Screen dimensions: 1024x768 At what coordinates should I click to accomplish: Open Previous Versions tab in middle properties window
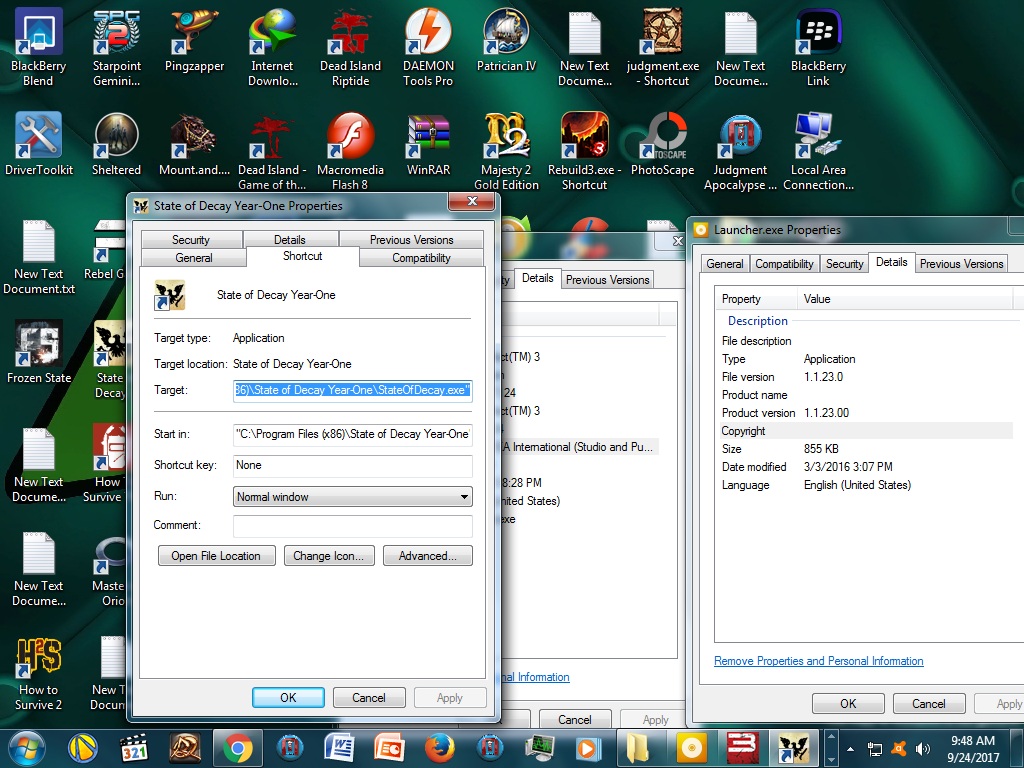point(607,280)
